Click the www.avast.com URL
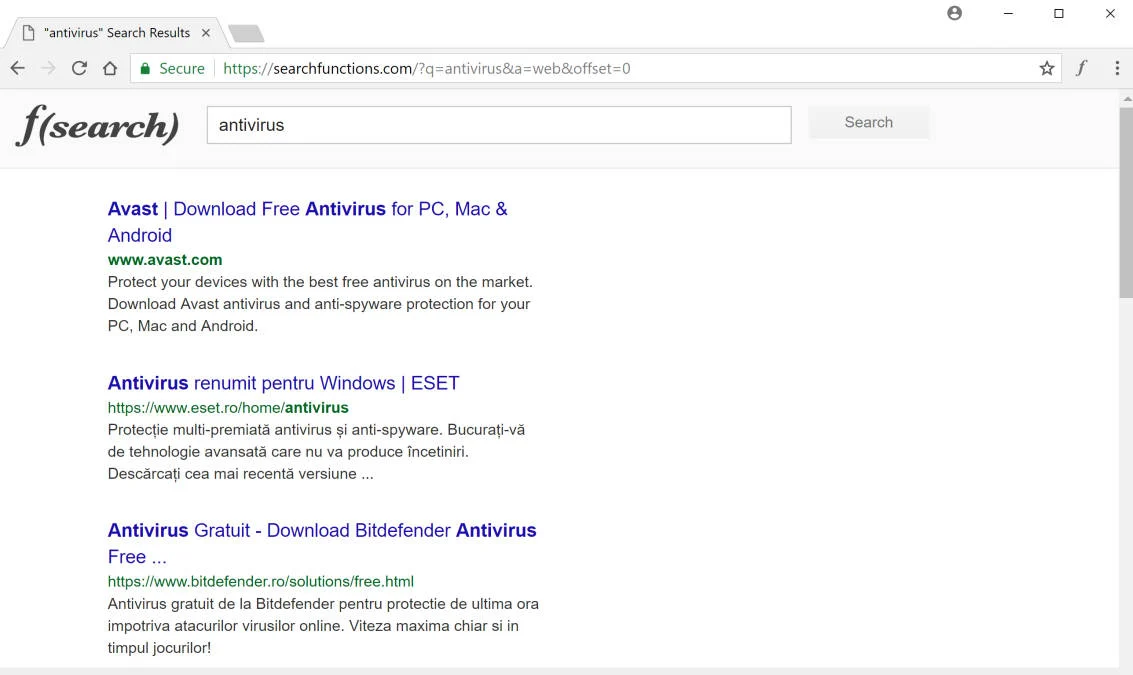 point(165,259)
